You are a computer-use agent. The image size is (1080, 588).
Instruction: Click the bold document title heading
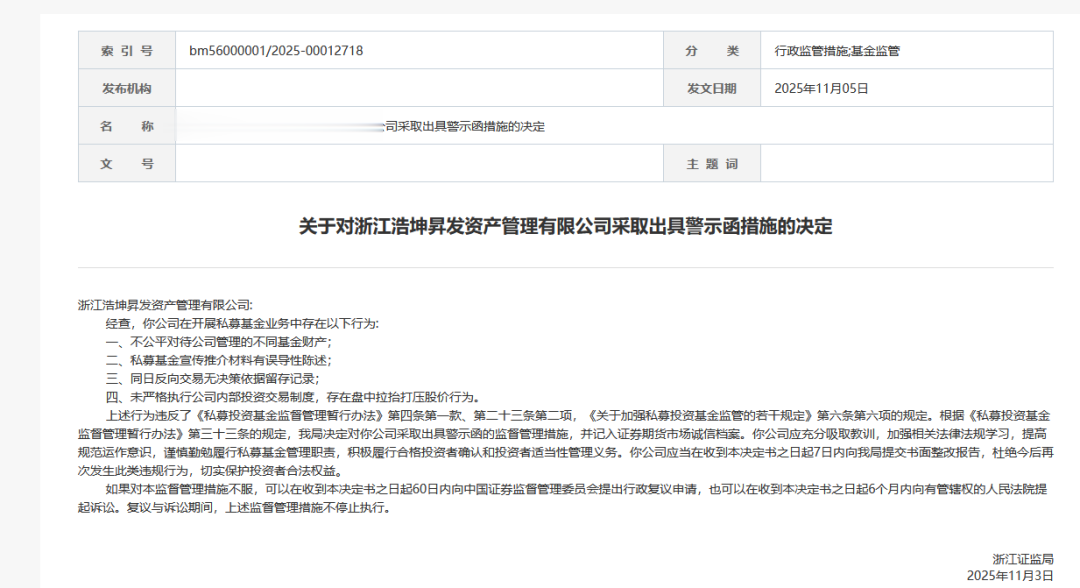565,226
